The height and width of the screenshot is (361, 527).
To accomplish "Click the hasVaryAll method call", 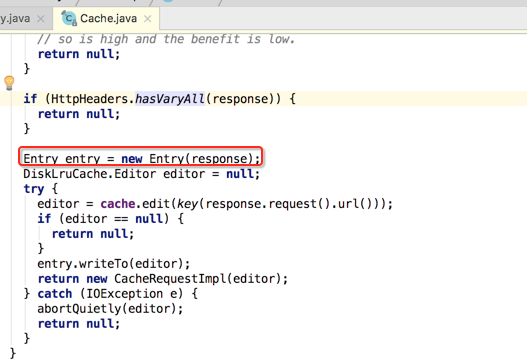I will [x=170, y=99].
